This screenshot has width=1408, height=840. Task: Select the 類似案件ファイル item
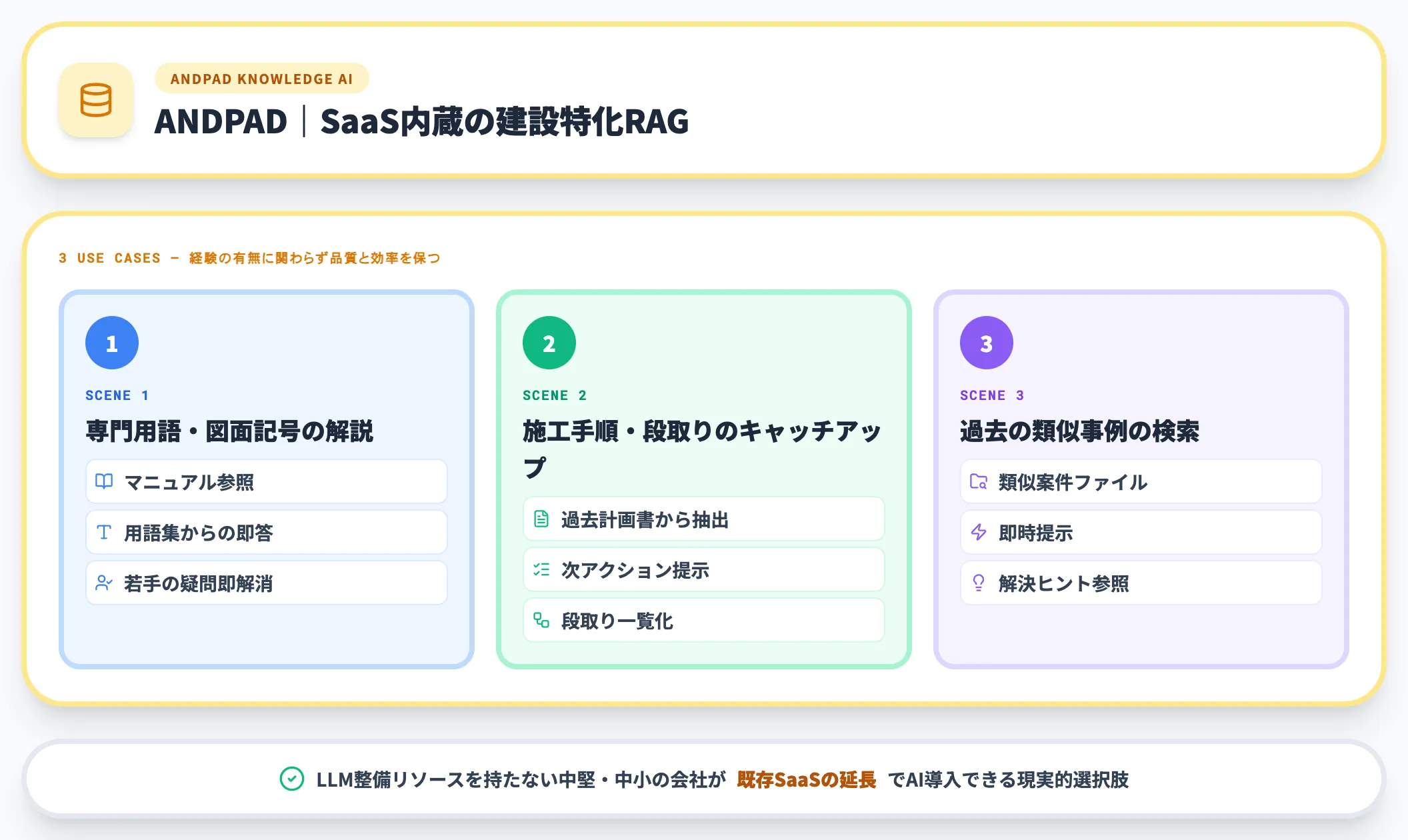coord(1141,481)
